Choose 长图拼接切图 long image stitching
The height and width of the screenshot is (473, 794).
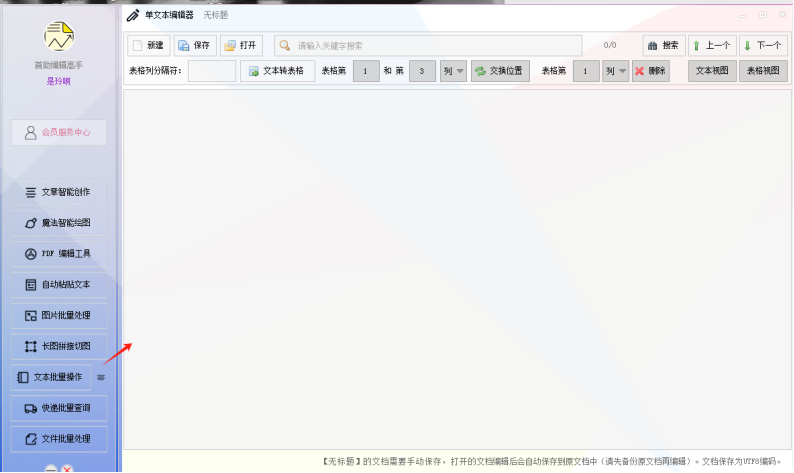tap(59, 346)
